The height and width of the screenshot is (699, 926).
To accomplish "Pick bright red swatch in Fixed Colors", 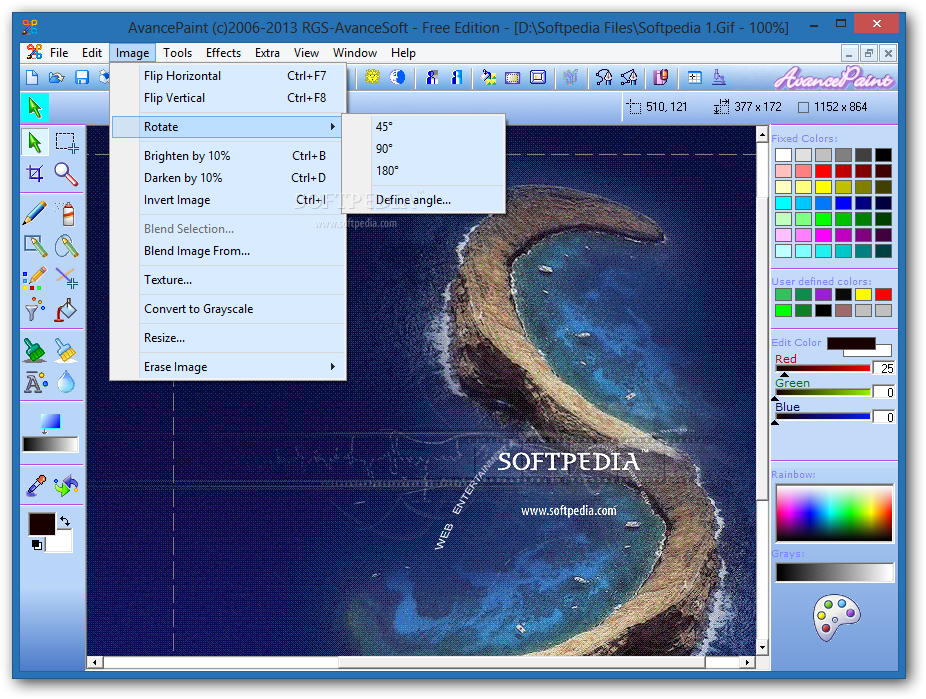I will (x=823, y=171).
